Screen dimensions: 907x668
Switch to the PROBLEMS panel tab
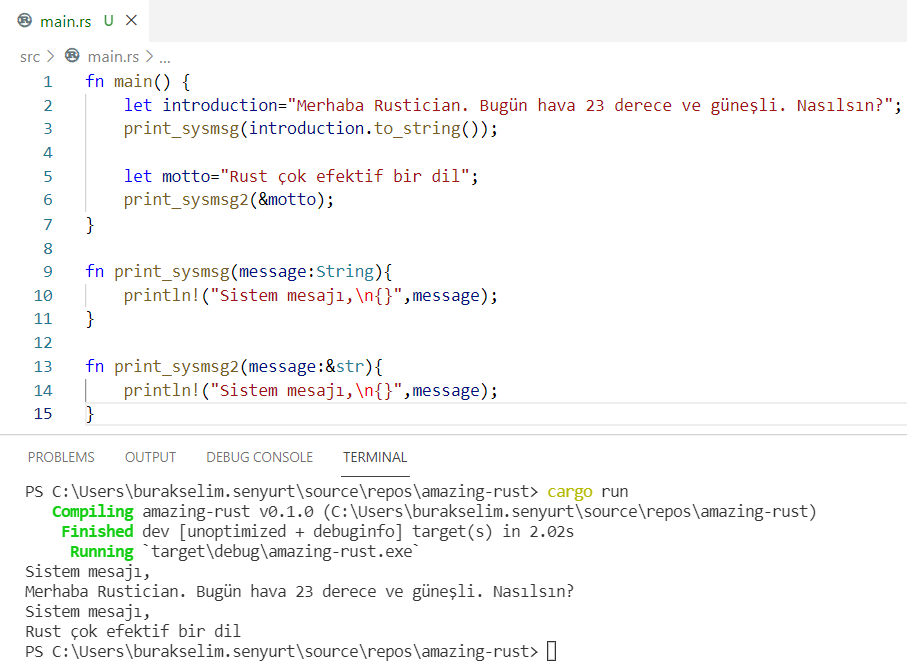[61, 457]
